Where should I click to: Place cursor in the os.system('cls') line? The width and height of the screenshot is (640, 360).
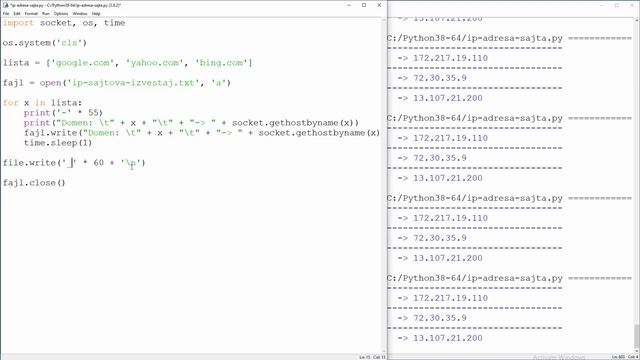[x=45, y=43]
